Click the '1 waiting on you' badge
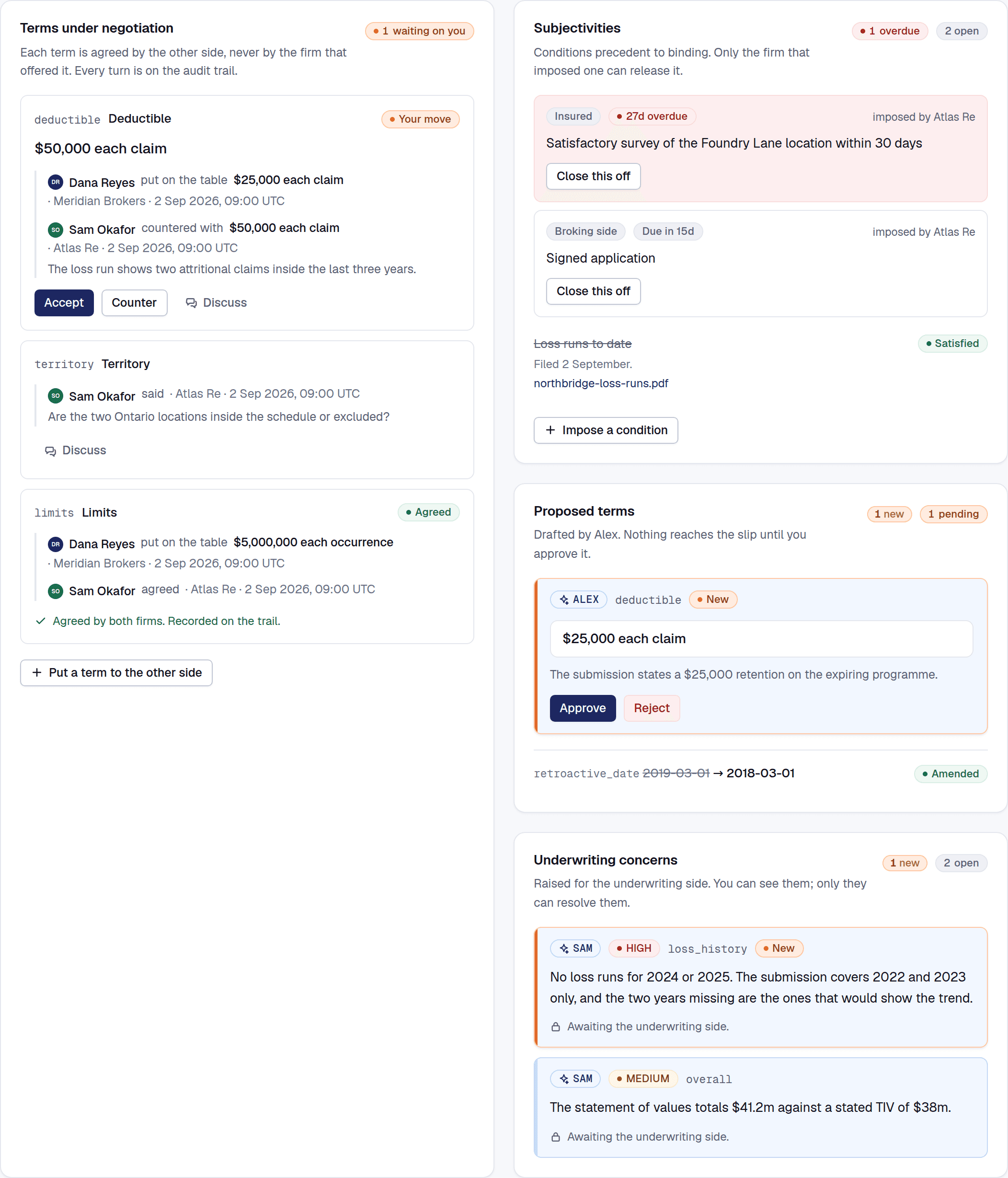This screenshot has height=1178, width=1008. coord(419,31)
